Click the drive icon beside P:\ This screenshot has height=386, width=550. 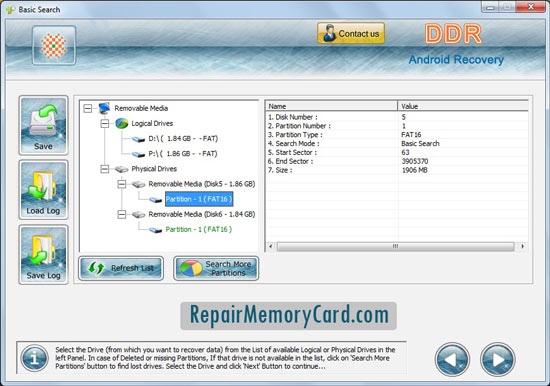[139, 154]
